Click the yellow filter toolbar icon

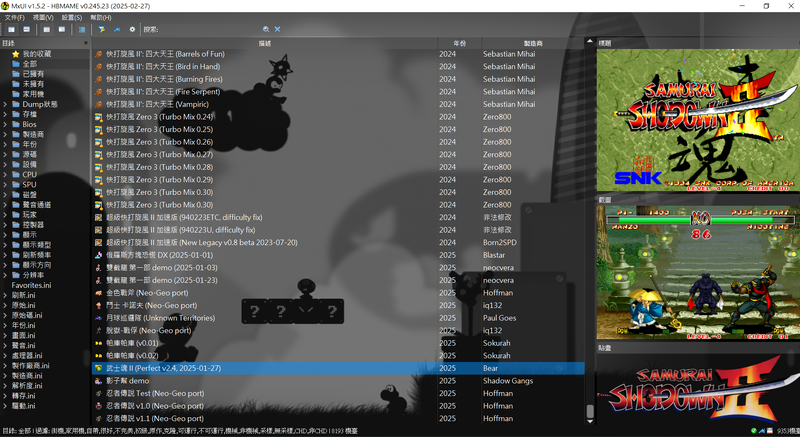pos(102,30)
